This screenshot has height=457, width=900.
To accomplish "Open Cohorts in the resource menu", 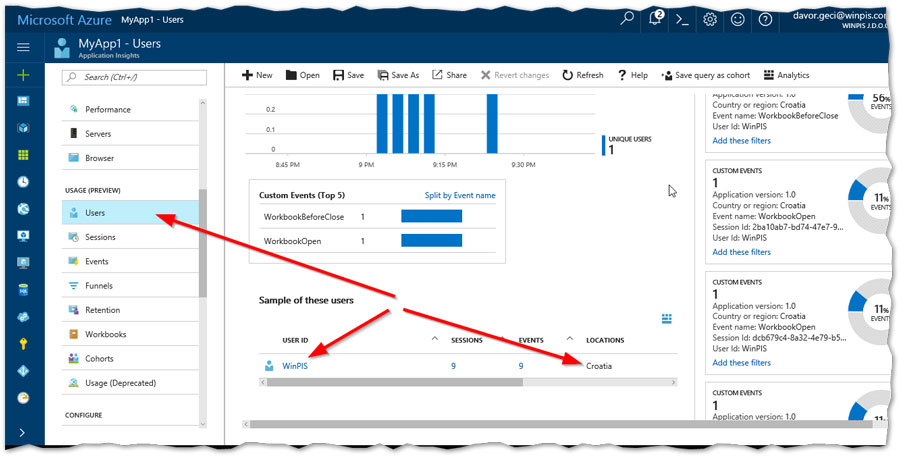I will point(130,358).
